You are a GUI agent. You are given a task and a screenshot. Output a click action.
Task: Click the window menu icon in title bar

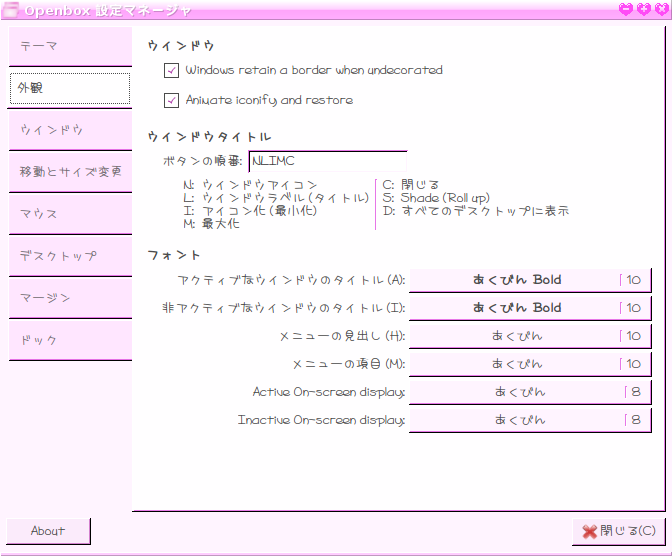[x=10, y=9]
